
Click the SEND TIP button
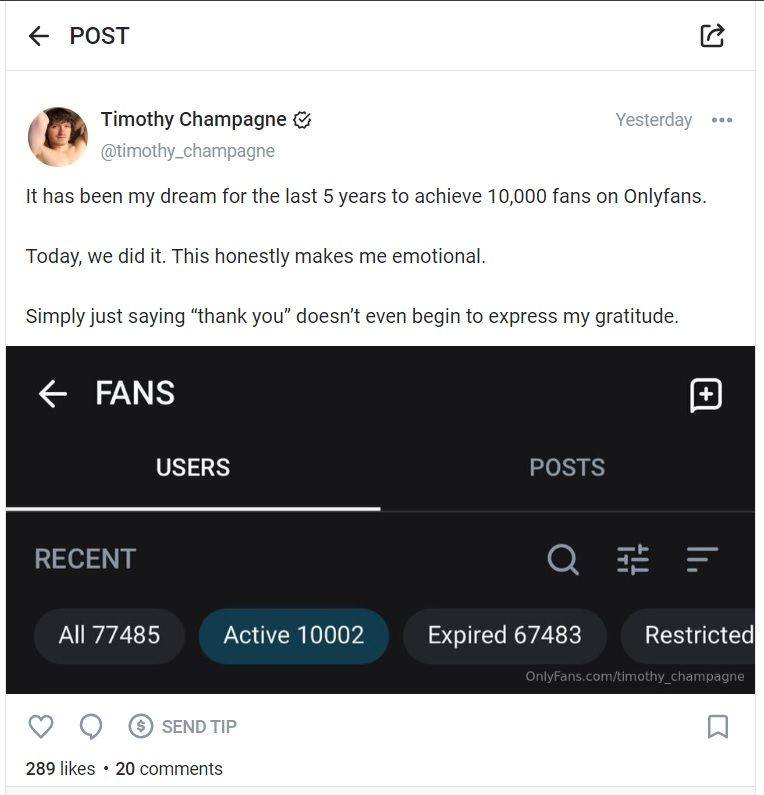pos(184,727)
